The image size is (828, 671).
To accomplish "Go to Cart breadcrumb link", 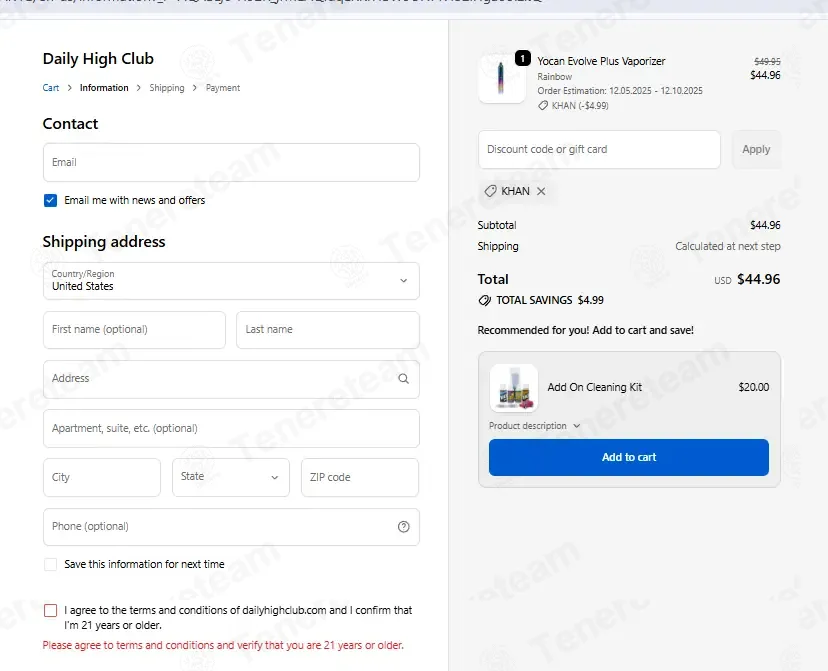I will [51, 88].
